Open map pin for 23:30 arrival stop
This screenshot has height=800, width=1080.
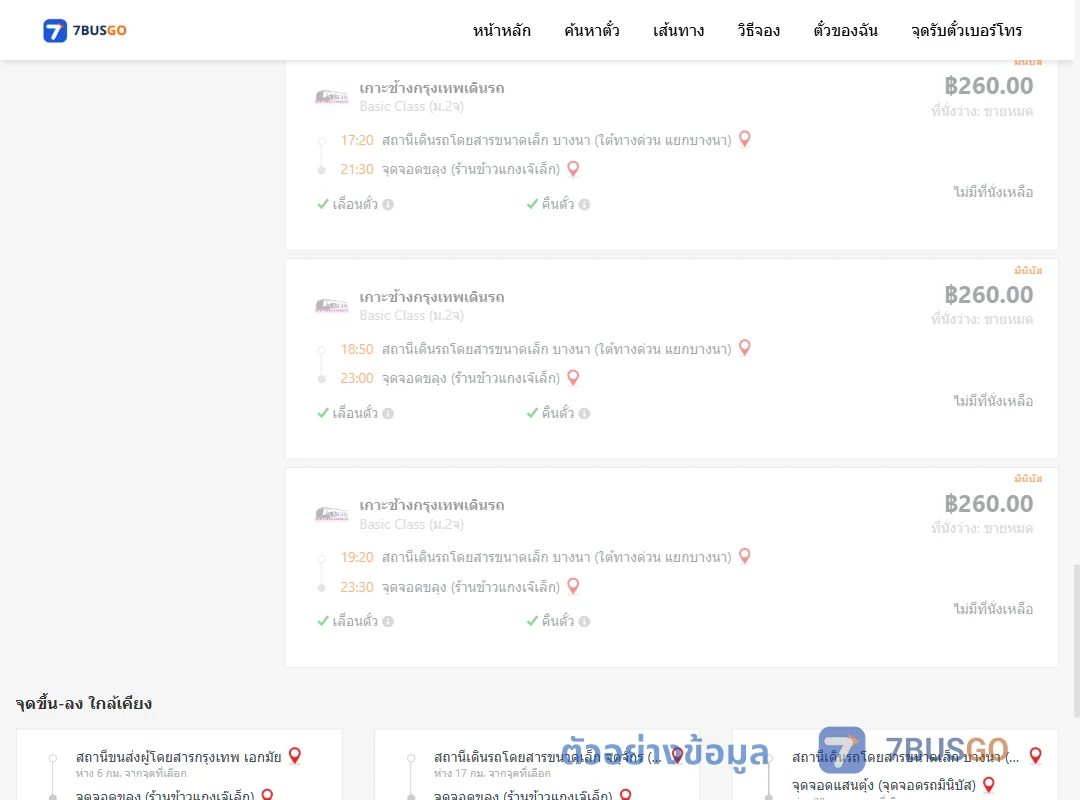click(x=573, y=586)
